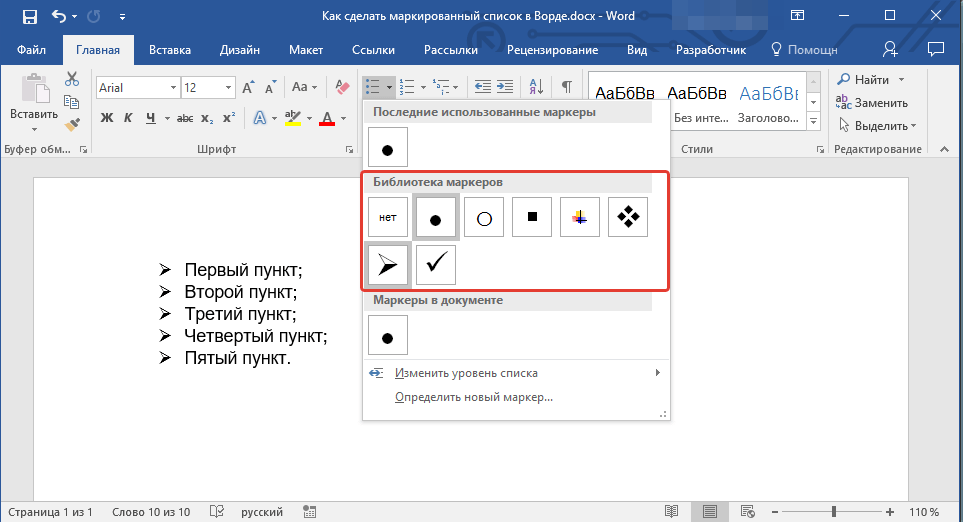Open the Рецензирование tab
This screenshot has height=522, width=963.
(552, 50)
